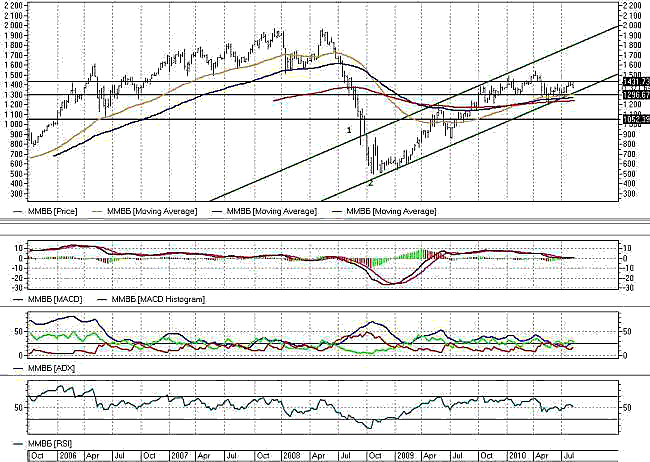Select the 1052.39 price tag on right axis

pos(636,119)
